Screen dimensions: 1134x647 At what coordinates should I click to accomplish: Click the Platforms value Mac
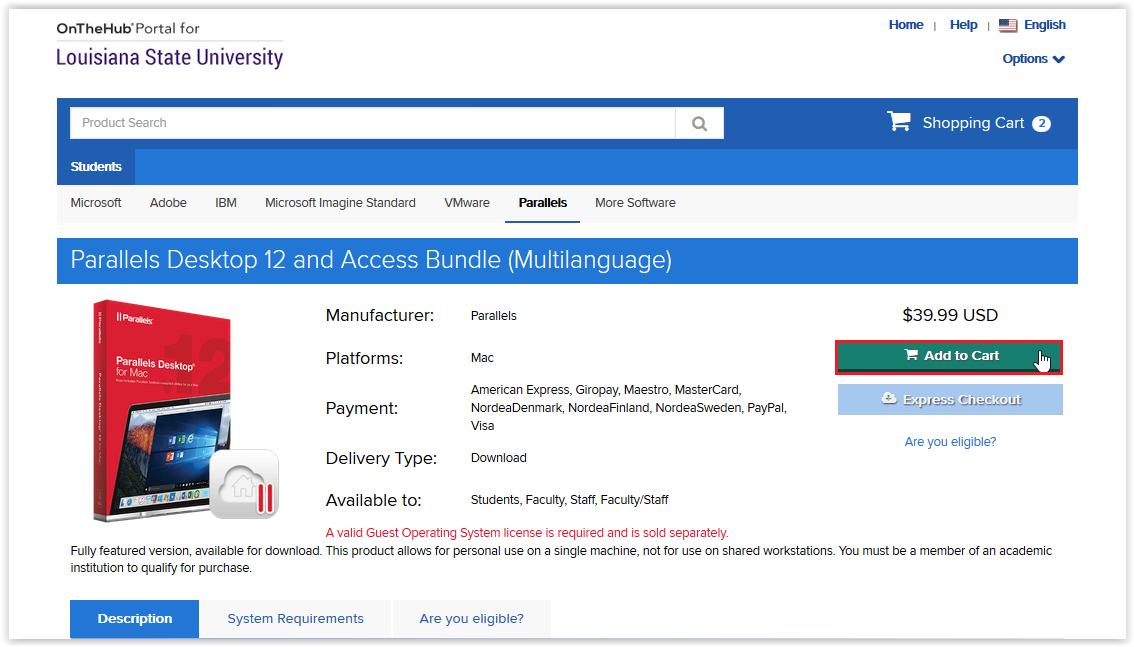coord(482,358)
